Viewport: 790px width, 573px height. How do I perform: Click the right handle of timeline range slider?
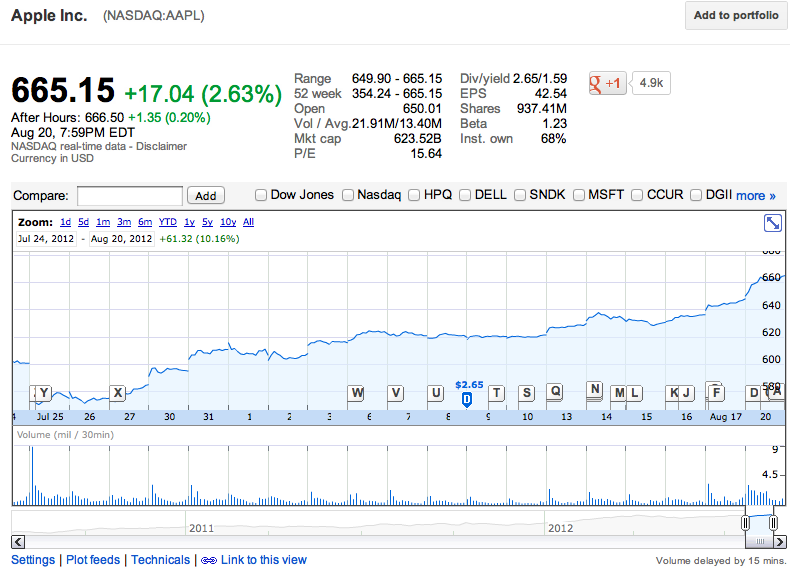coord(773,523)
